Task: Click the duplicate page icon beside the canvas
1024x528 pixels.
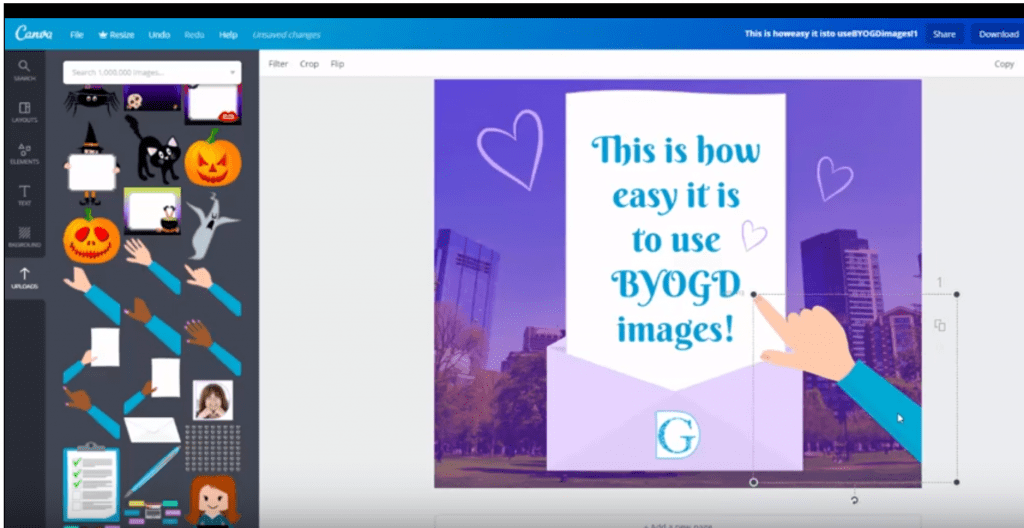Action: coord(940,325)
